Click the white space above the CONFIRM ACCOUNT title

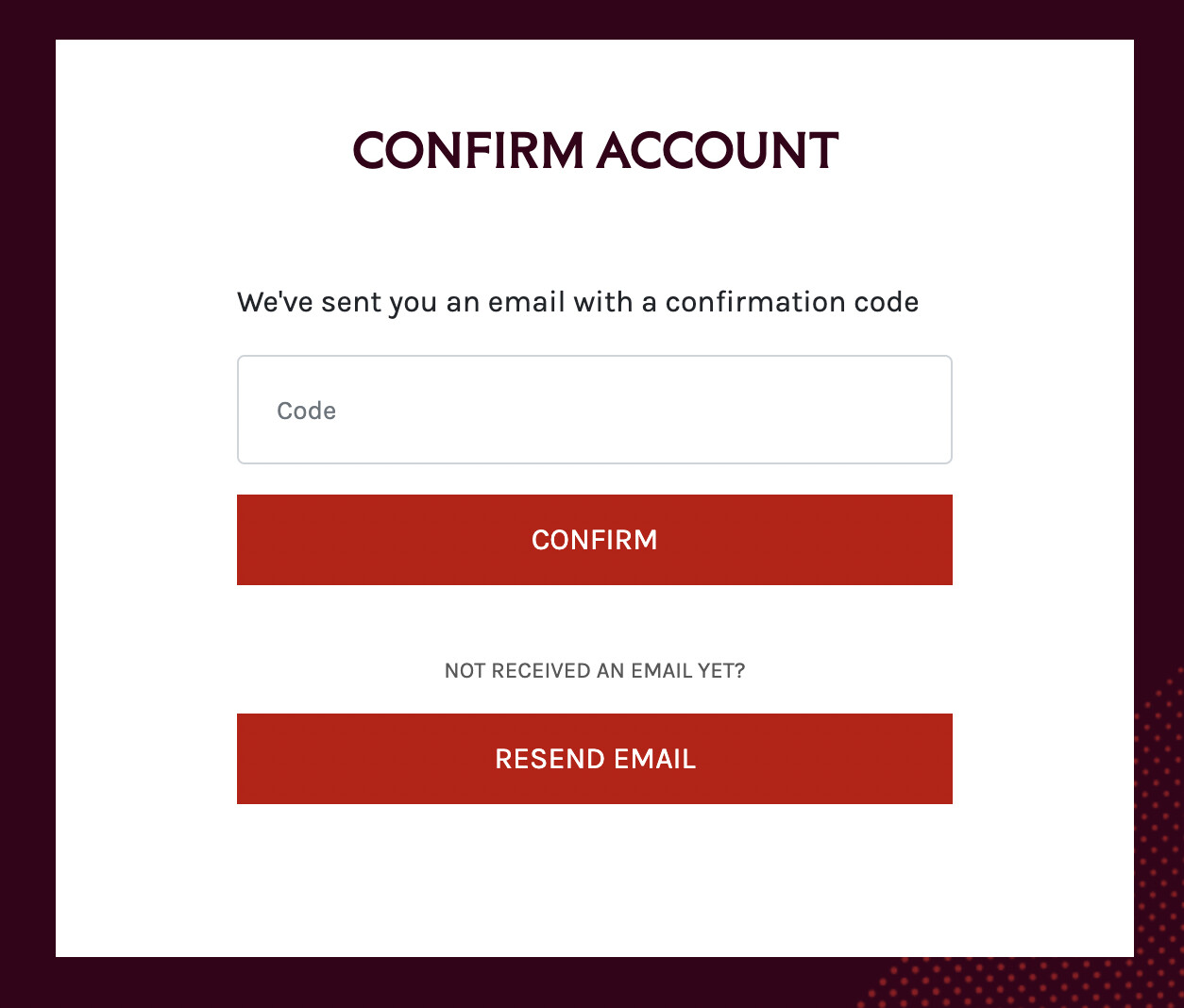(594, 80)
